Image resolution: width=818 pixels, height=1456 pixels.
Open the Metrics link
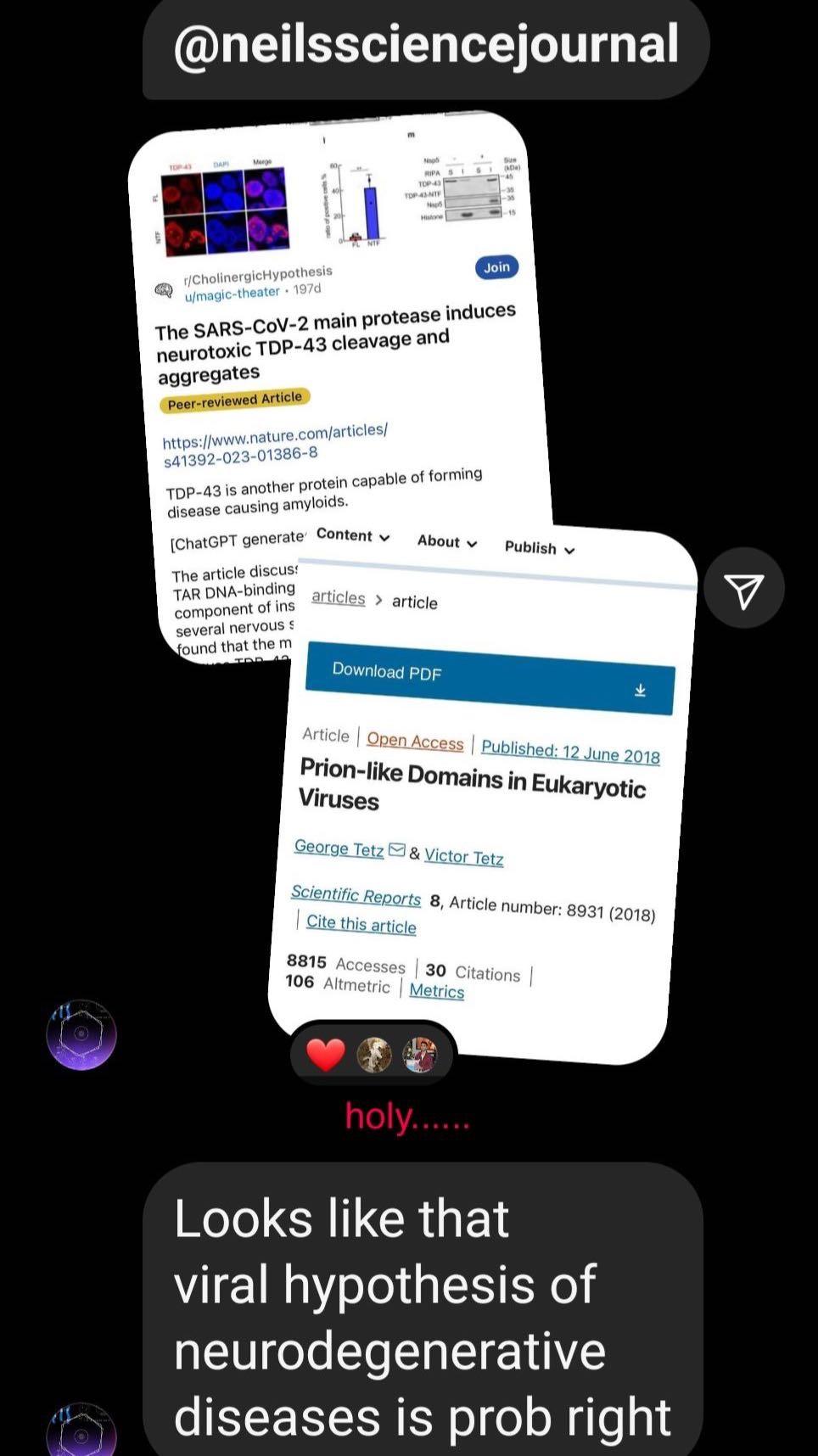coord(436,991)
